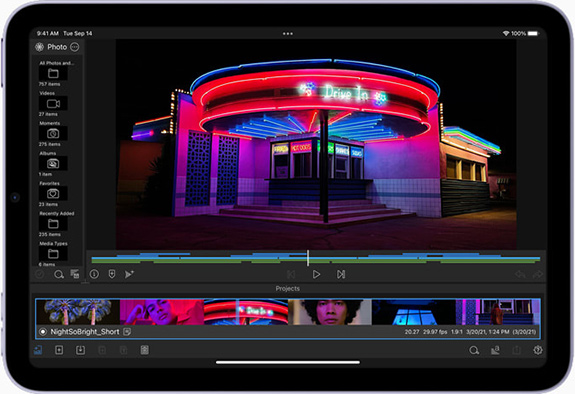Click the playhead on the preview scrubber

click(x=308, y=258)
